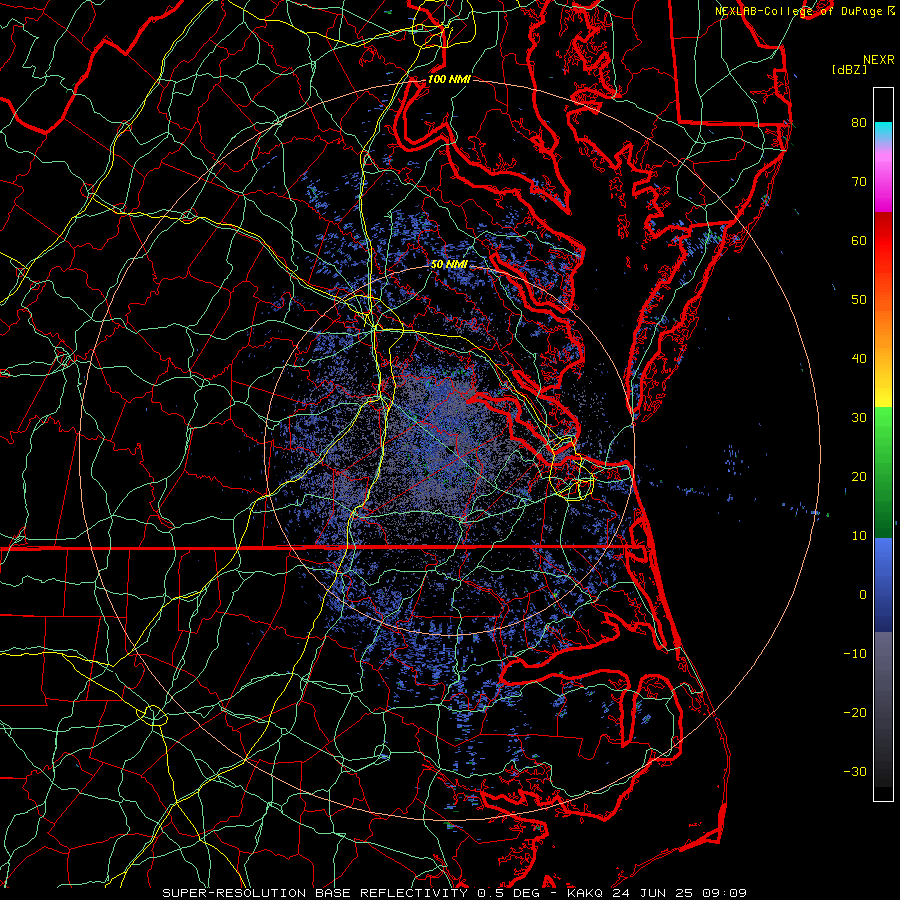Image resolution: width=900 pixels, height=900 pixels.
Task: Click the 40 dBZ scale value
Action: [x=859, y=359]
